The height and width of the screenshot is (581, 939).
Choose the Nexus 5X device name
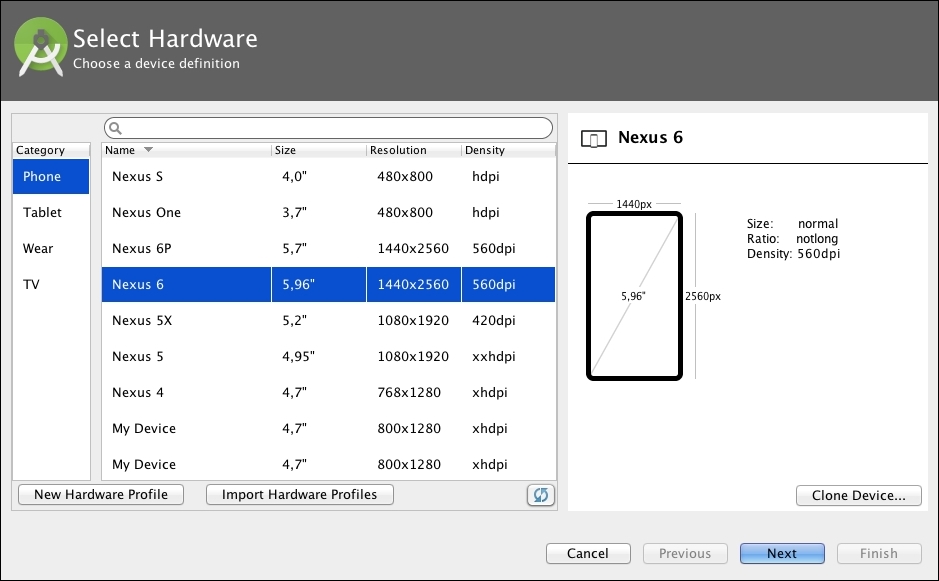point(142,320)
